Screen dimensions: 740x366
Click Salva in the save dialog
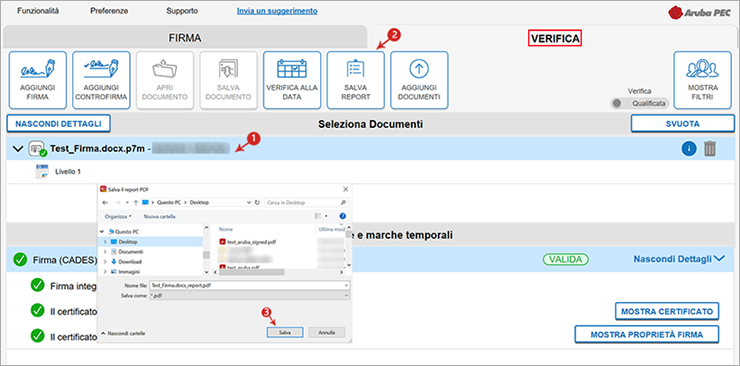coord(285,333)
